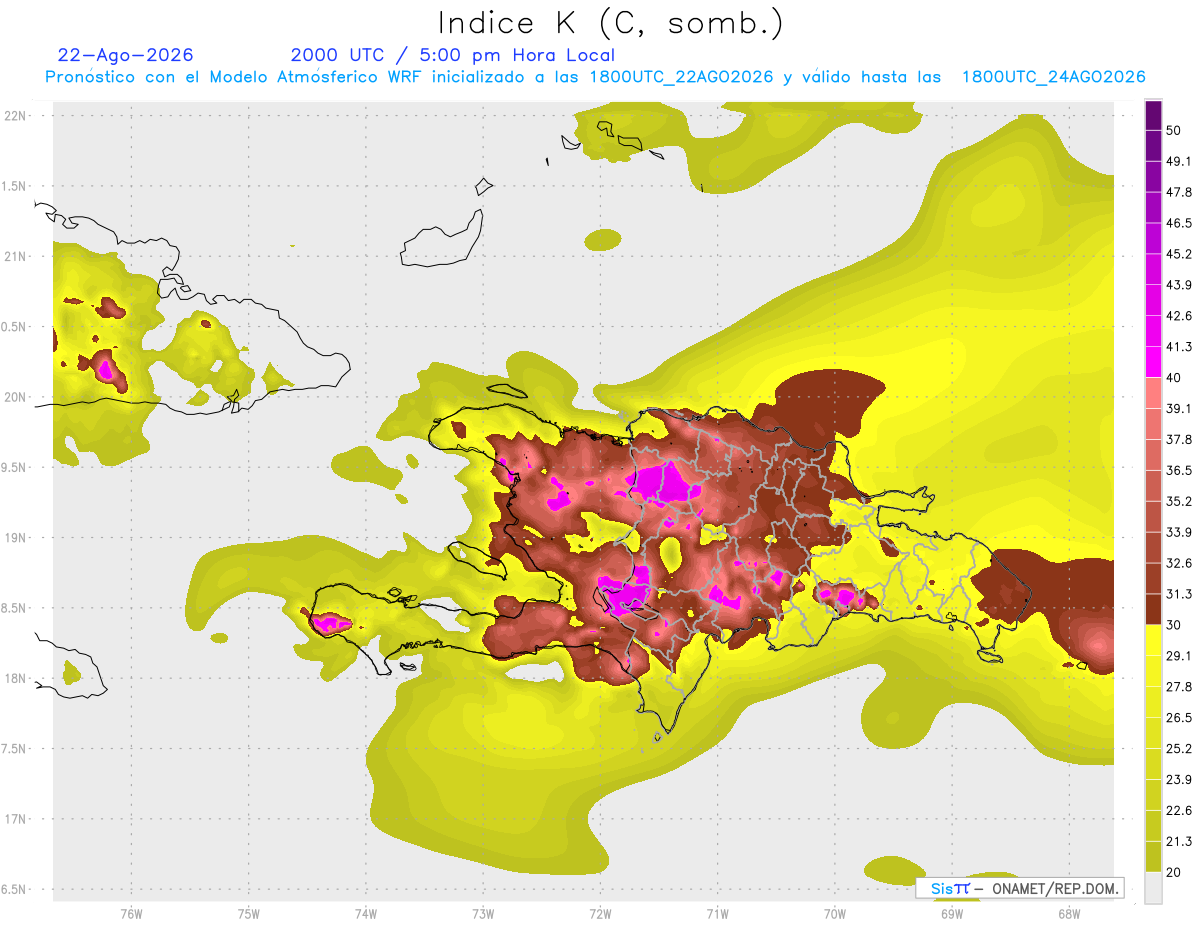Click the "73W" longitude label
Viewport: 1200px width, 927px height.
[x=483, y=913]
